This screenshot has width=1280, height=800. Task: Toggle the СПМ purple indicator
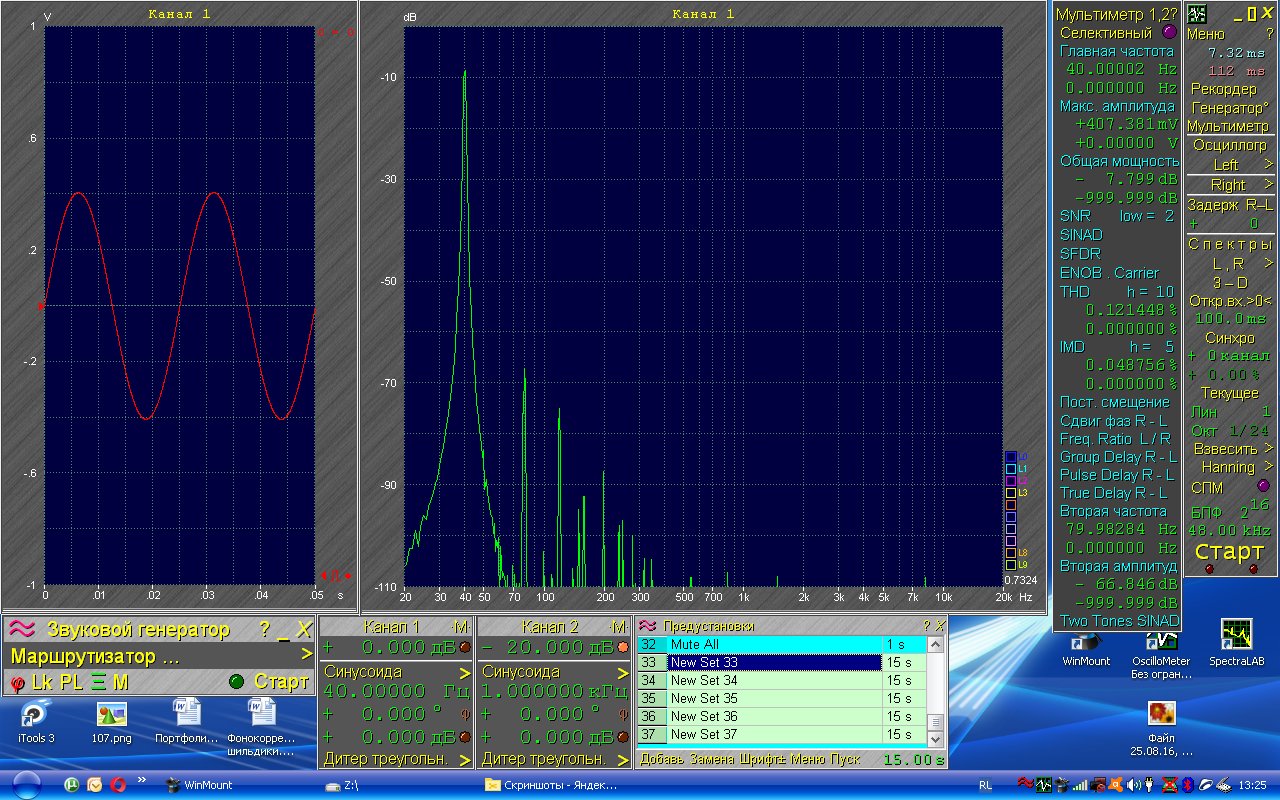pos(1263,486)
